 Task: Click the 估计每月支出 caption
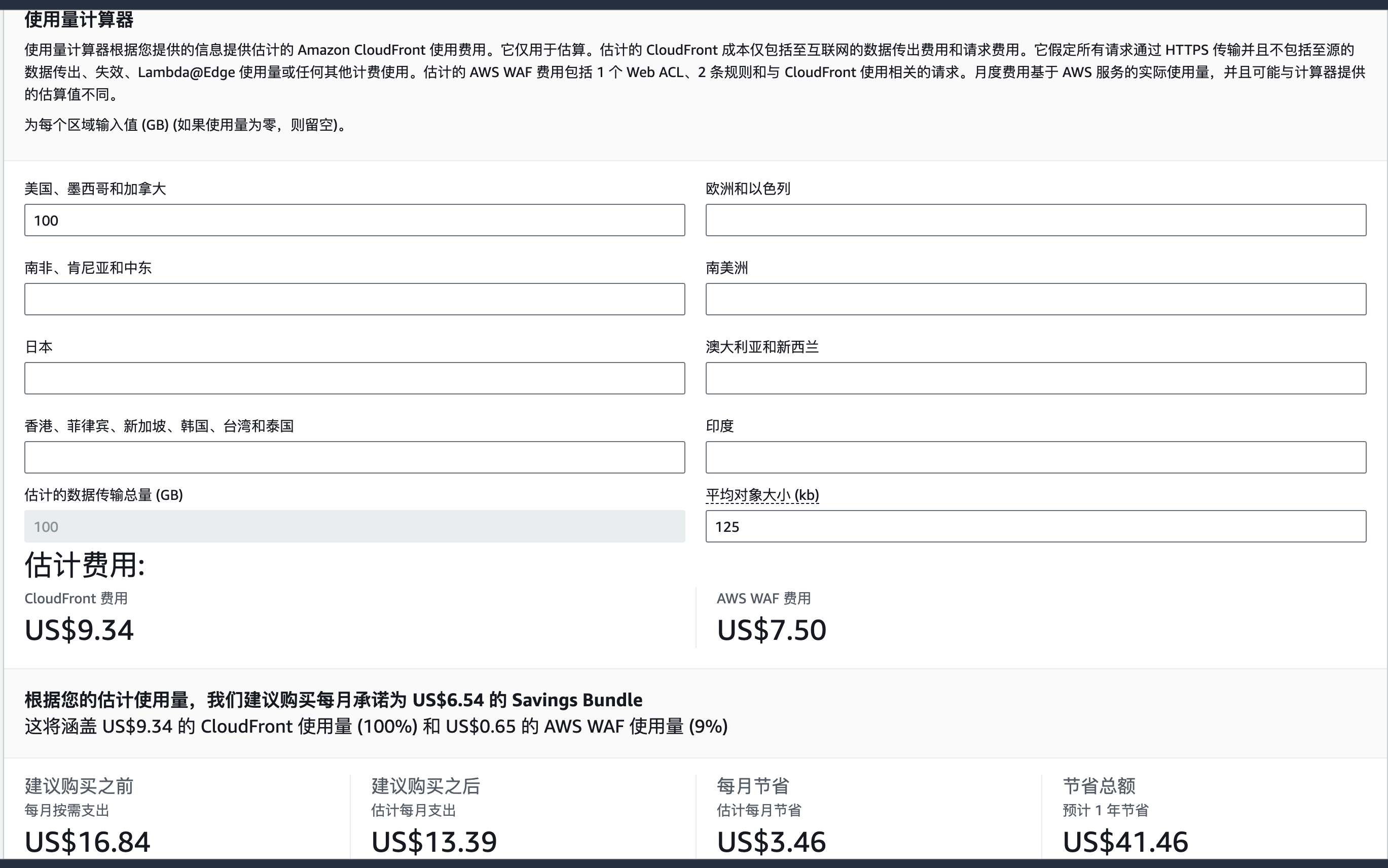coord(413,810)
